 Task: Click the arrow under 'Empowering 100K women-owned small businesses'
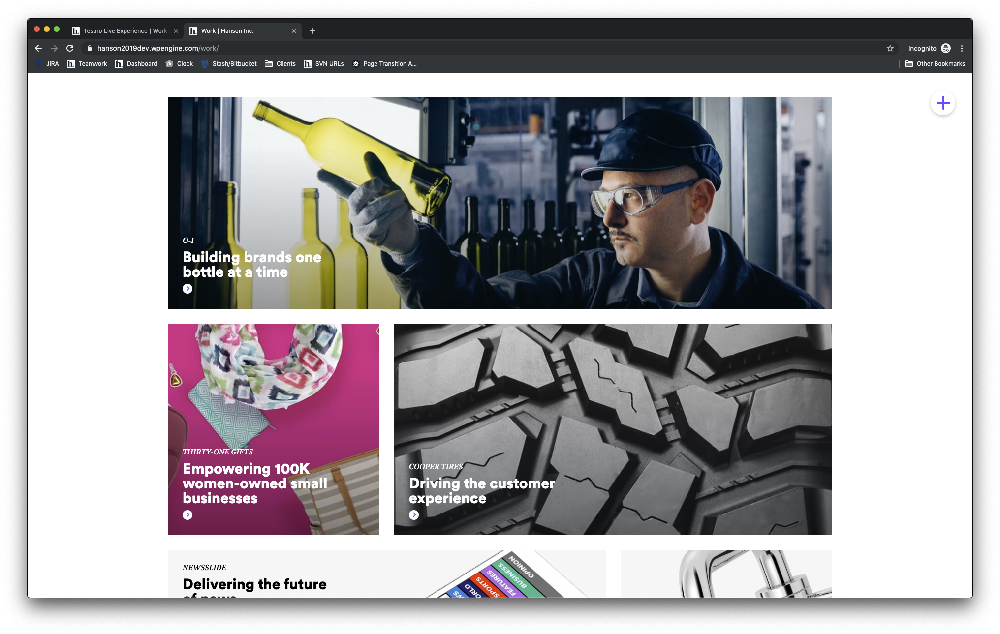click(x=188, y=515)
